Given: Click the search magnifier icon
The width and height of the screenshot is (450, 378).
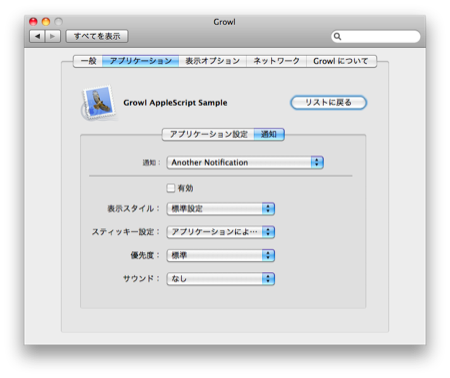Looking at the screenshot, I should pyautogui.click(x=337, y=36).
